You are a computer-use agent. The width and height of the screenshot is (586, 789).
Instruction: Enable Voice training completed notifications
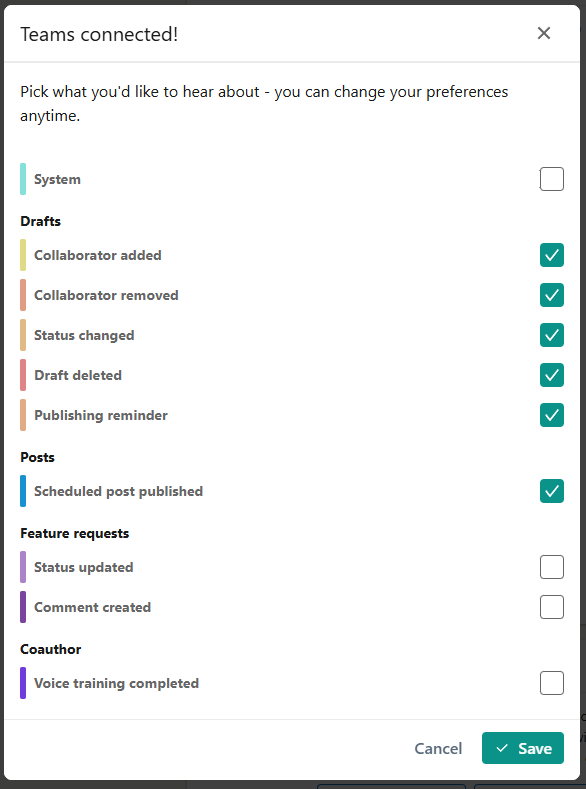tap(552, 683)
